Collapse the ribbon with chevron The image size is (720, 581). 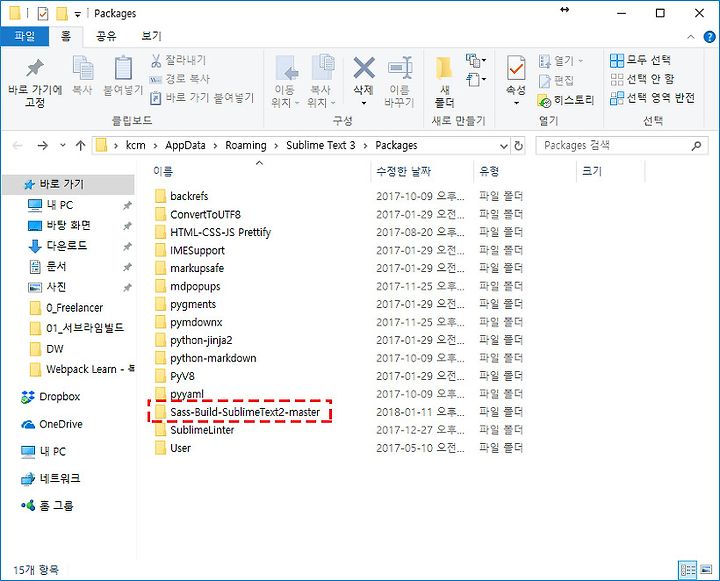pyautogui.click(x=690, y=37)
